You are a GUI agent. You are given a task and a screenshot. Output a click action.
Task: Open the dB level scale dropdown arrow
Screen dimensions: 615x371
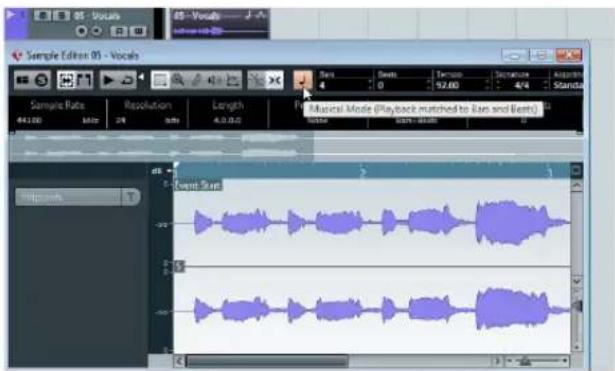coord(169,171)
